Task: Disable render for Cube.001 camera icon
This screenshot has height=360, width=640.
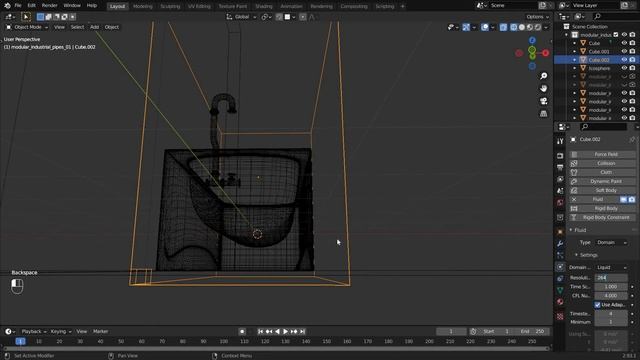Action: 632,51
